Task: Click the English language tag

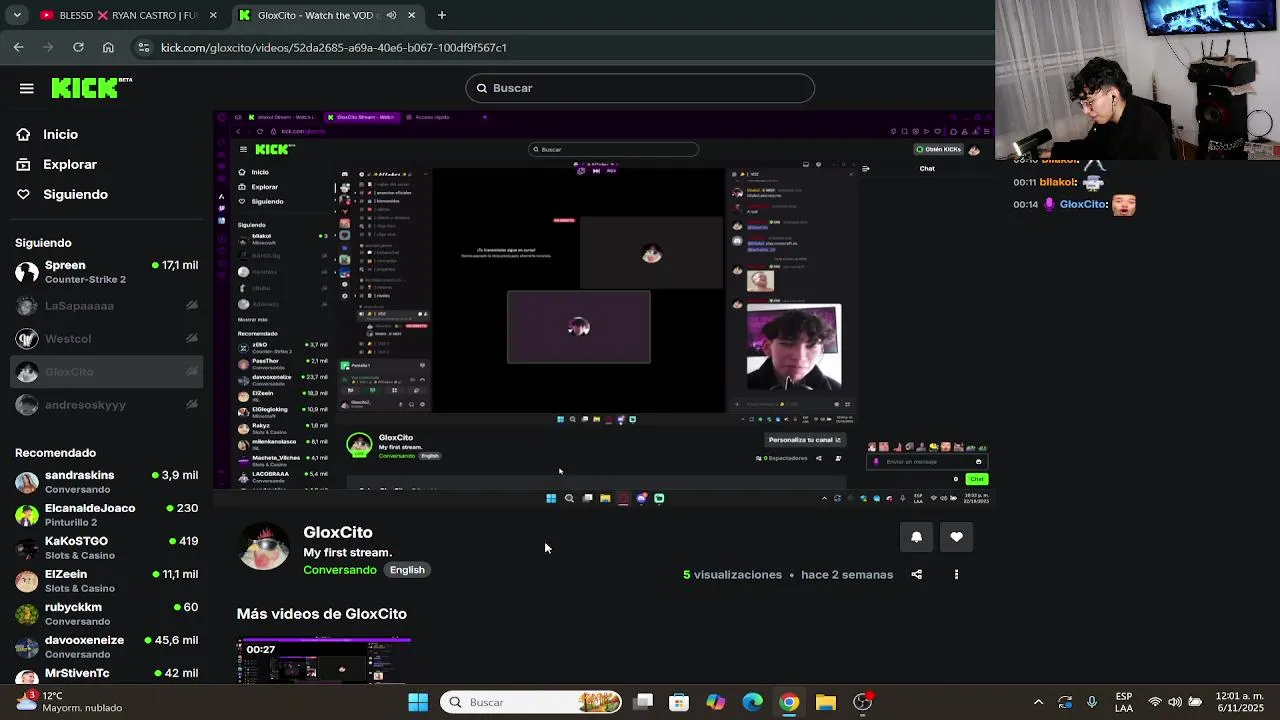Action: (407, 570)
